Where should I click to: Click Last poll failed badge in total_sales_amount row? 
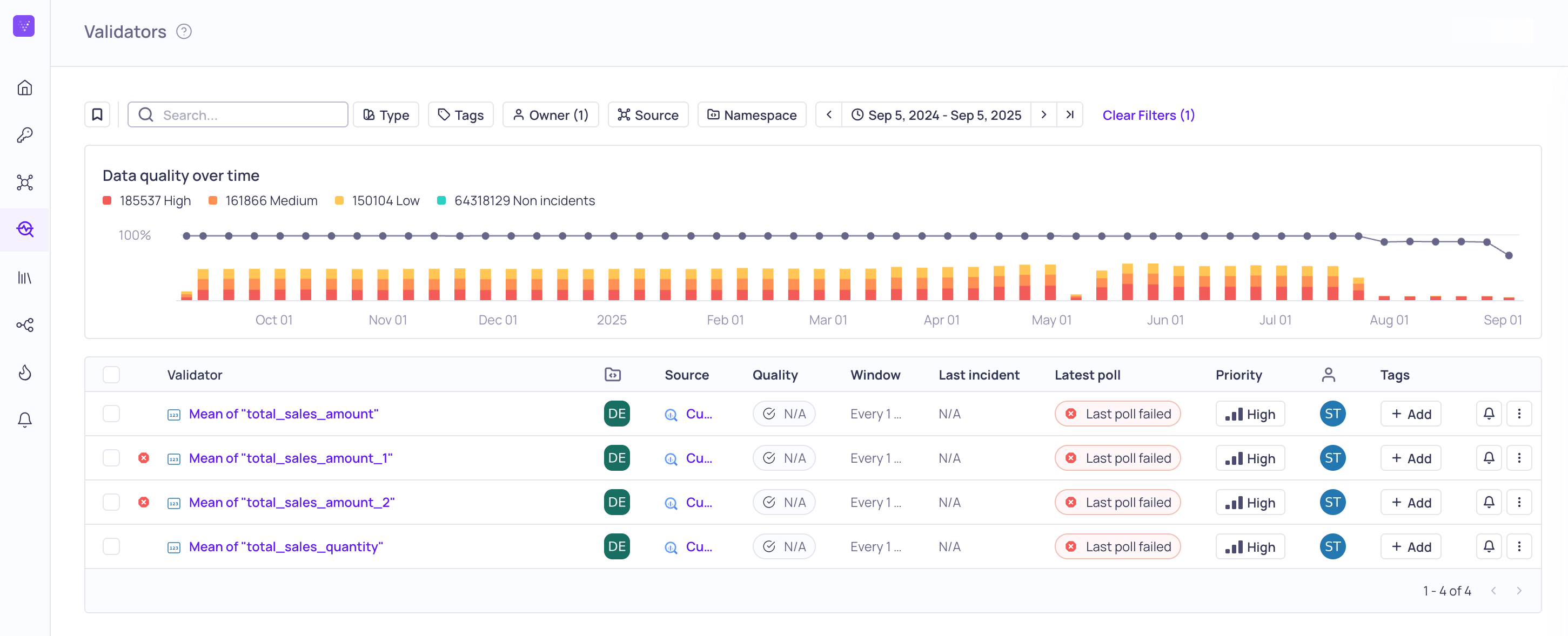(1117, 414)
